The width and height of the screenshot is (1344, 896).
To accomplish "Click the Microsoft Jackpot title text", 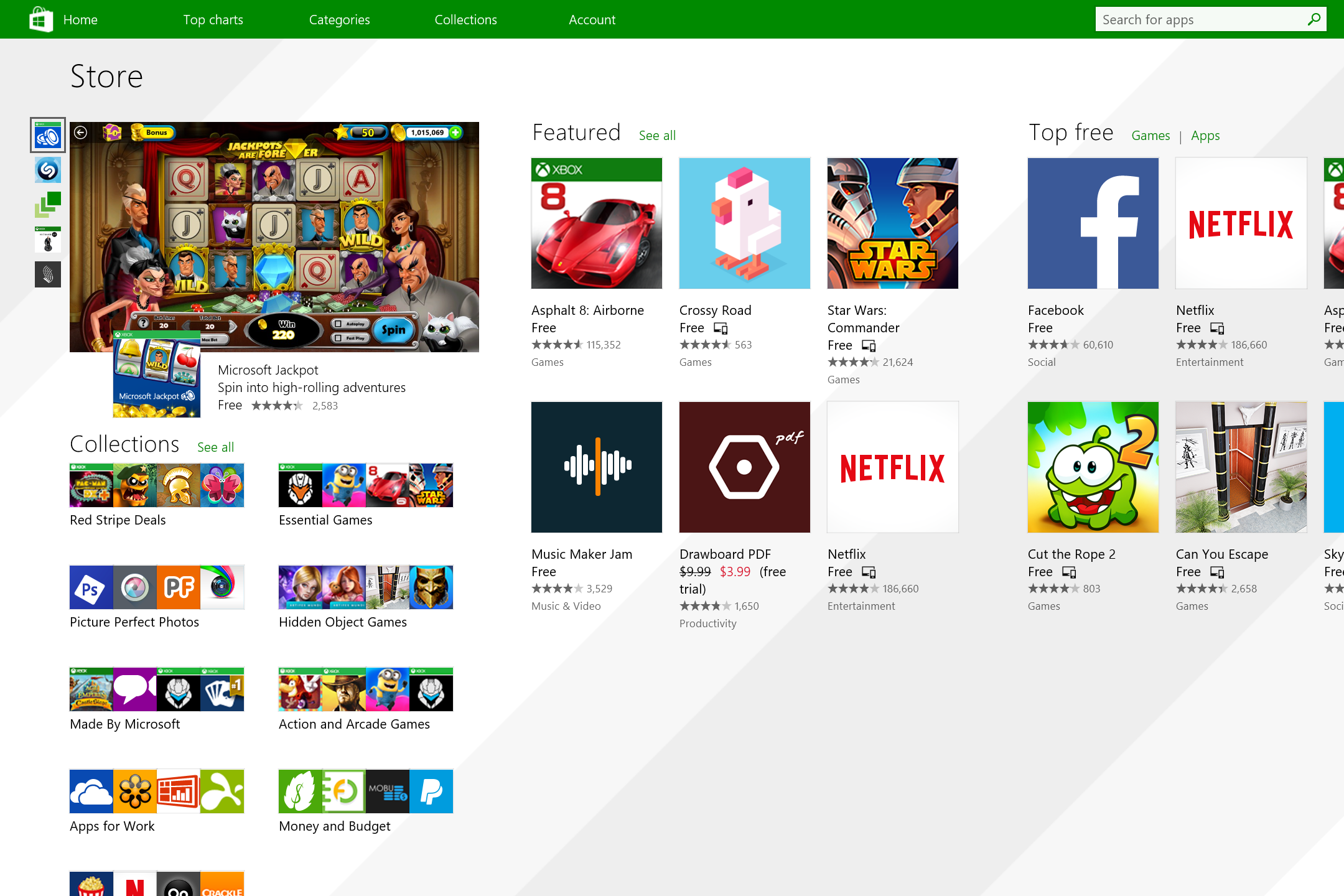I will pos(268,370).
